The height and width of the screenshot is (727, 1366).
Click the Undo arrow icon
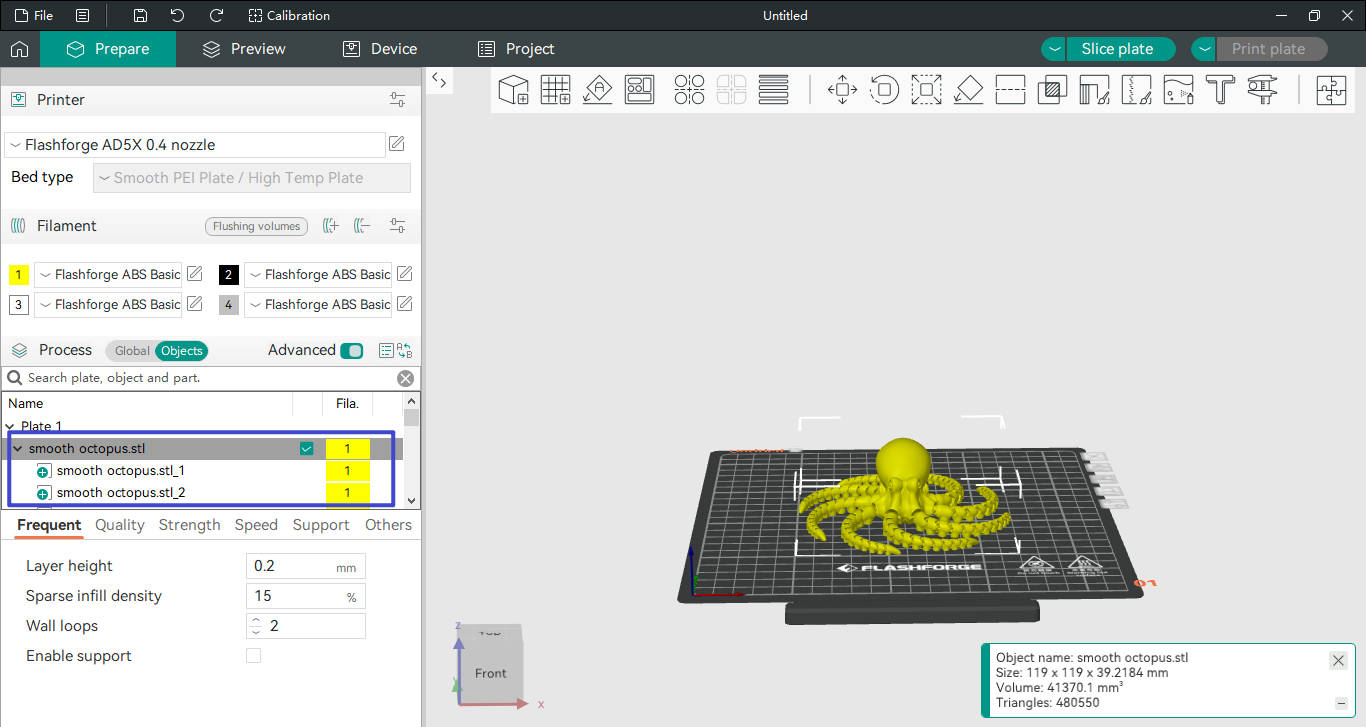tap(177, 15)
